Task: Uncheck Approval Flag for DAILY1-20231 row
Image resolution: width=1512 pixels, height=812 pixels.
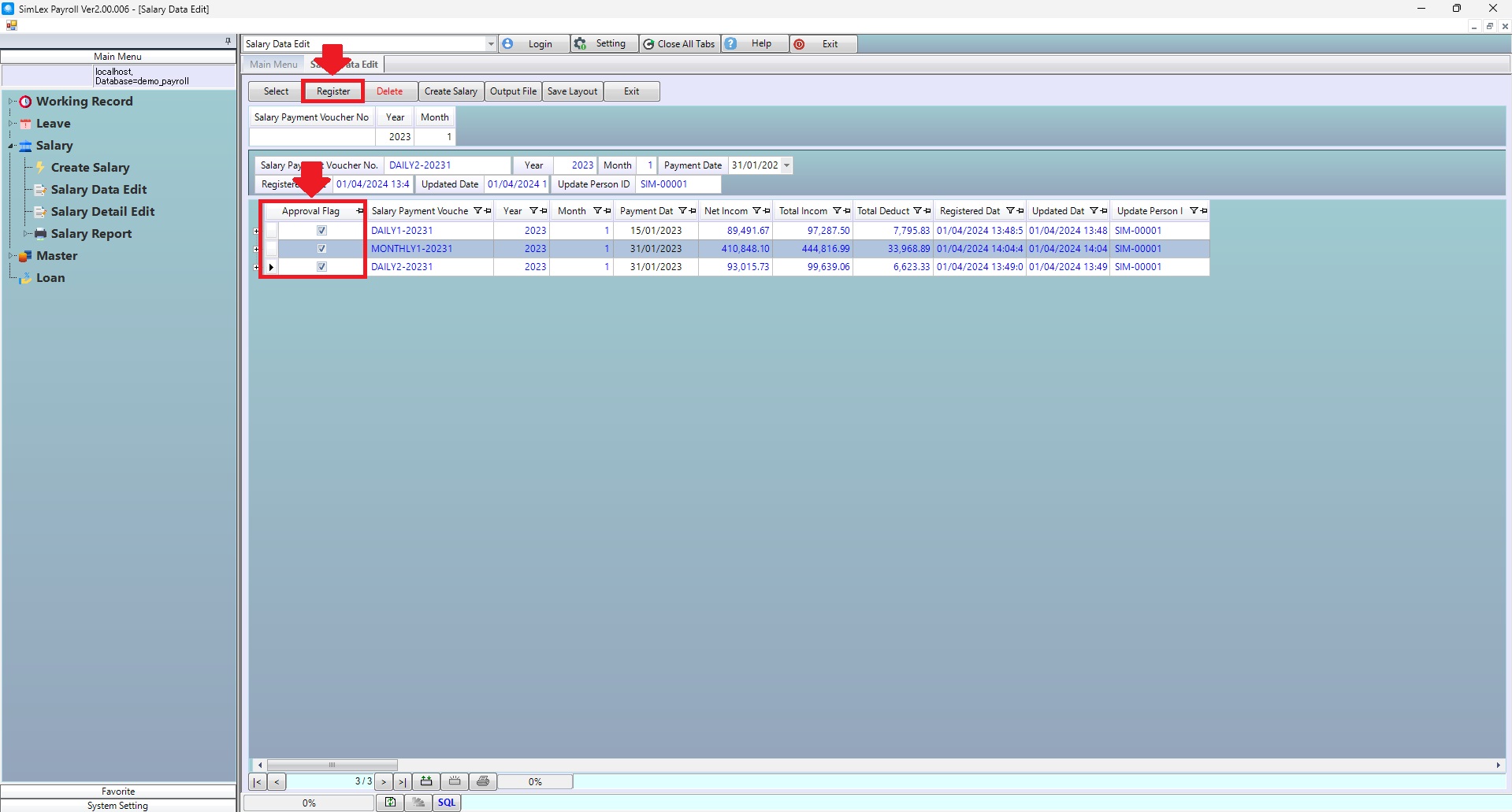Action: (x=321, y=231)
